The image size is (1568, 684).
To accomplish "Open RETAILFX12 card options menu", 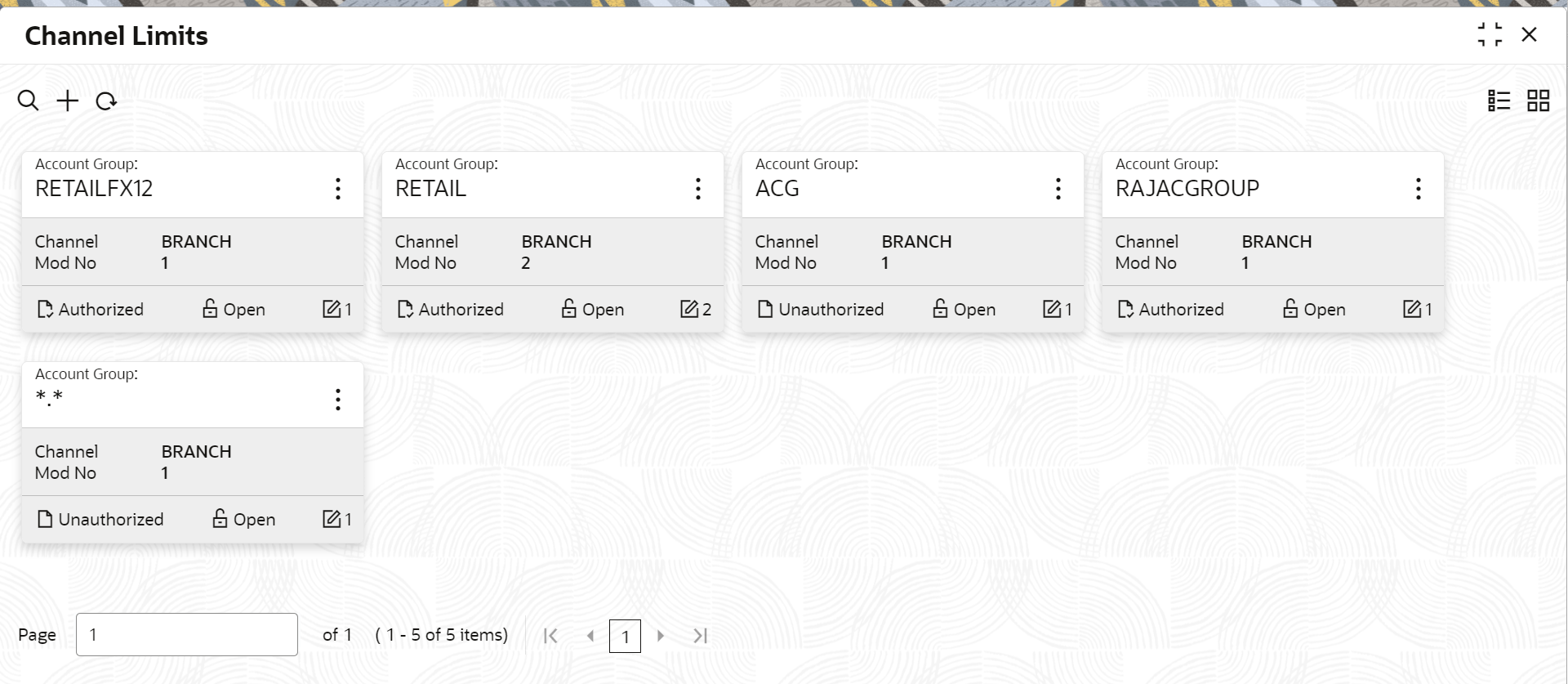I will (x=338, y=189).
